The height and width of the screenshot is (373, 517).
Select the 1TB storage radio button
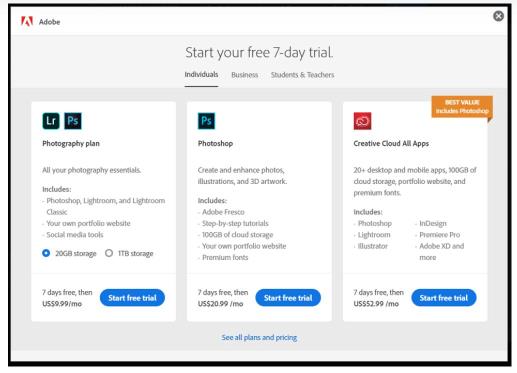coord(109,253)
